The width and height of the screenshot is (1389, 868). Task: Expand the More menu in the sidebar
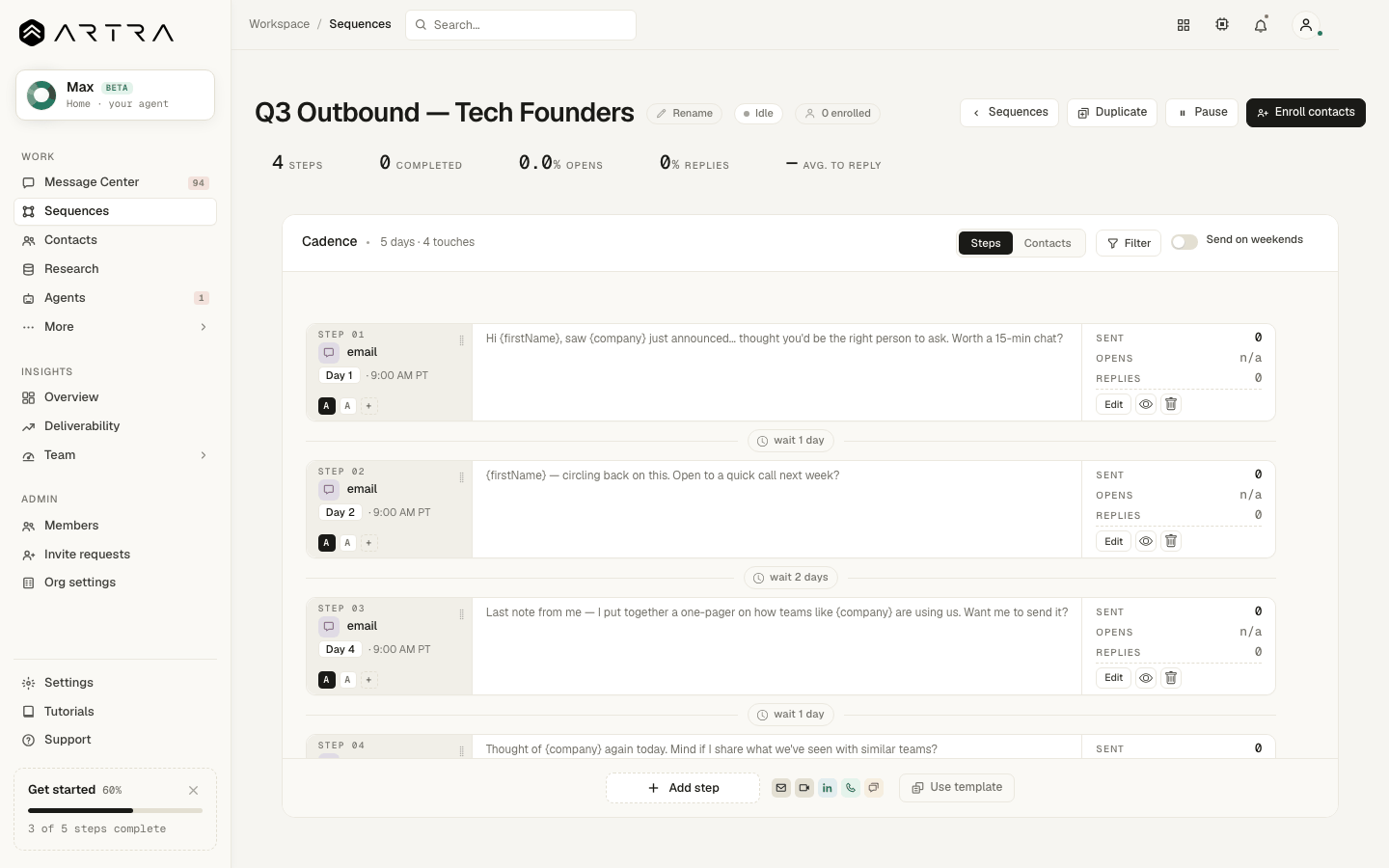(x=115, y=327)
